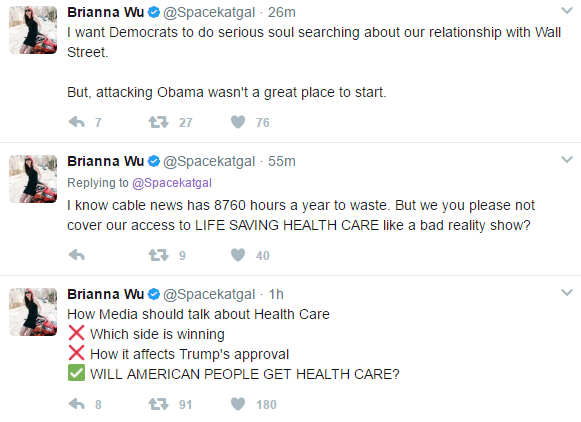This screenshot has height=422, width=581.
Task: Retweet the Wall Street tweet
Action: point(159,122)
